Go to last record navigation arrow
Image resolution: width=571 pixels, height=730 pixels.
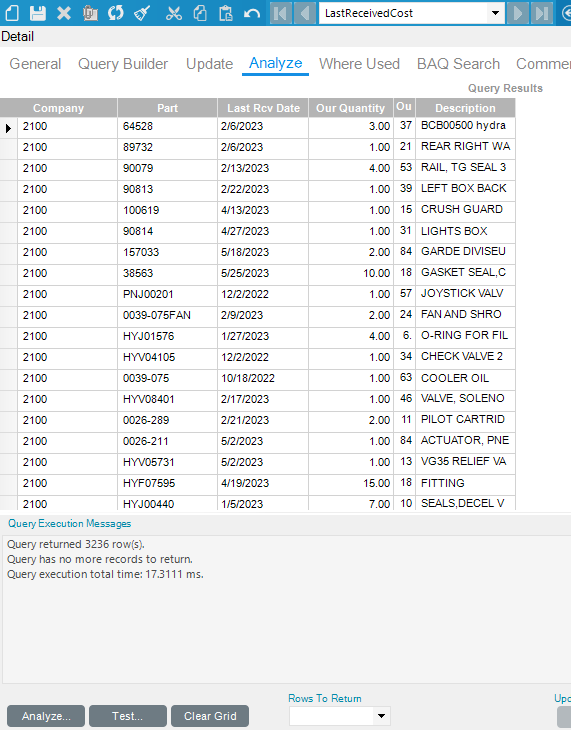pyautogui.click(x=542, y=13)
